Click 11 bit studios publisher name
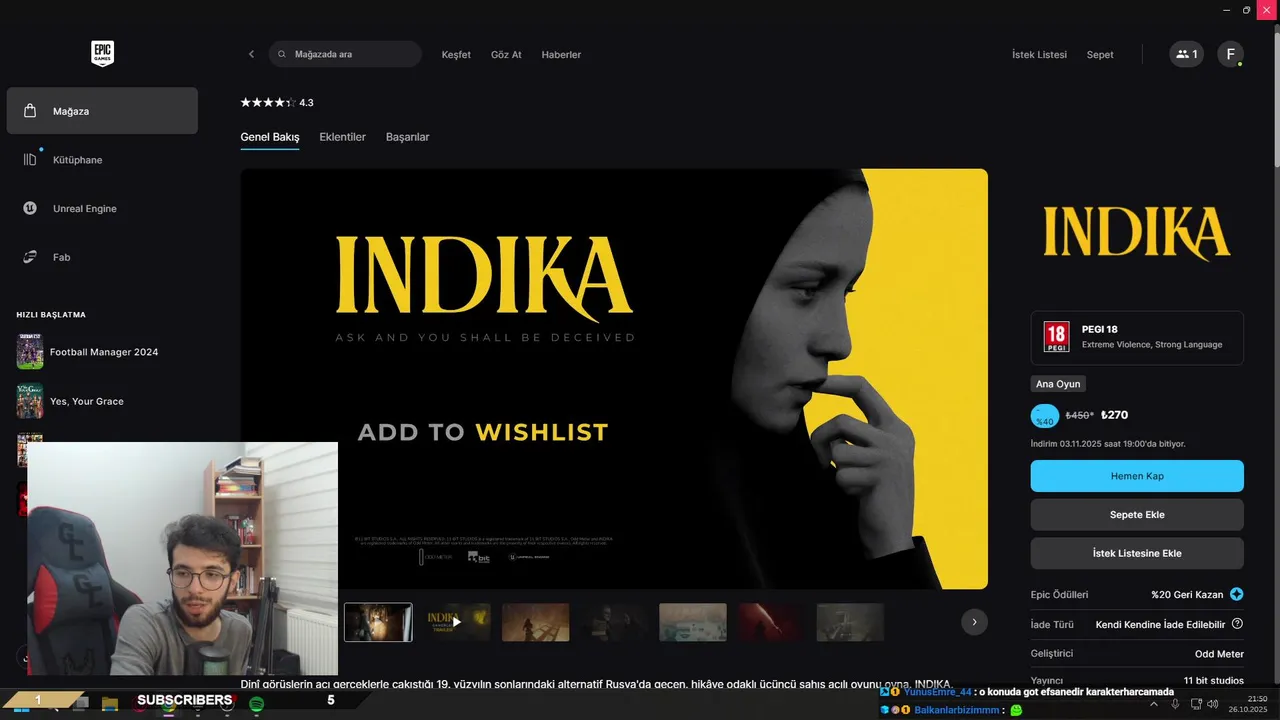1280x720 pixels. click(x=1214, y=681)
